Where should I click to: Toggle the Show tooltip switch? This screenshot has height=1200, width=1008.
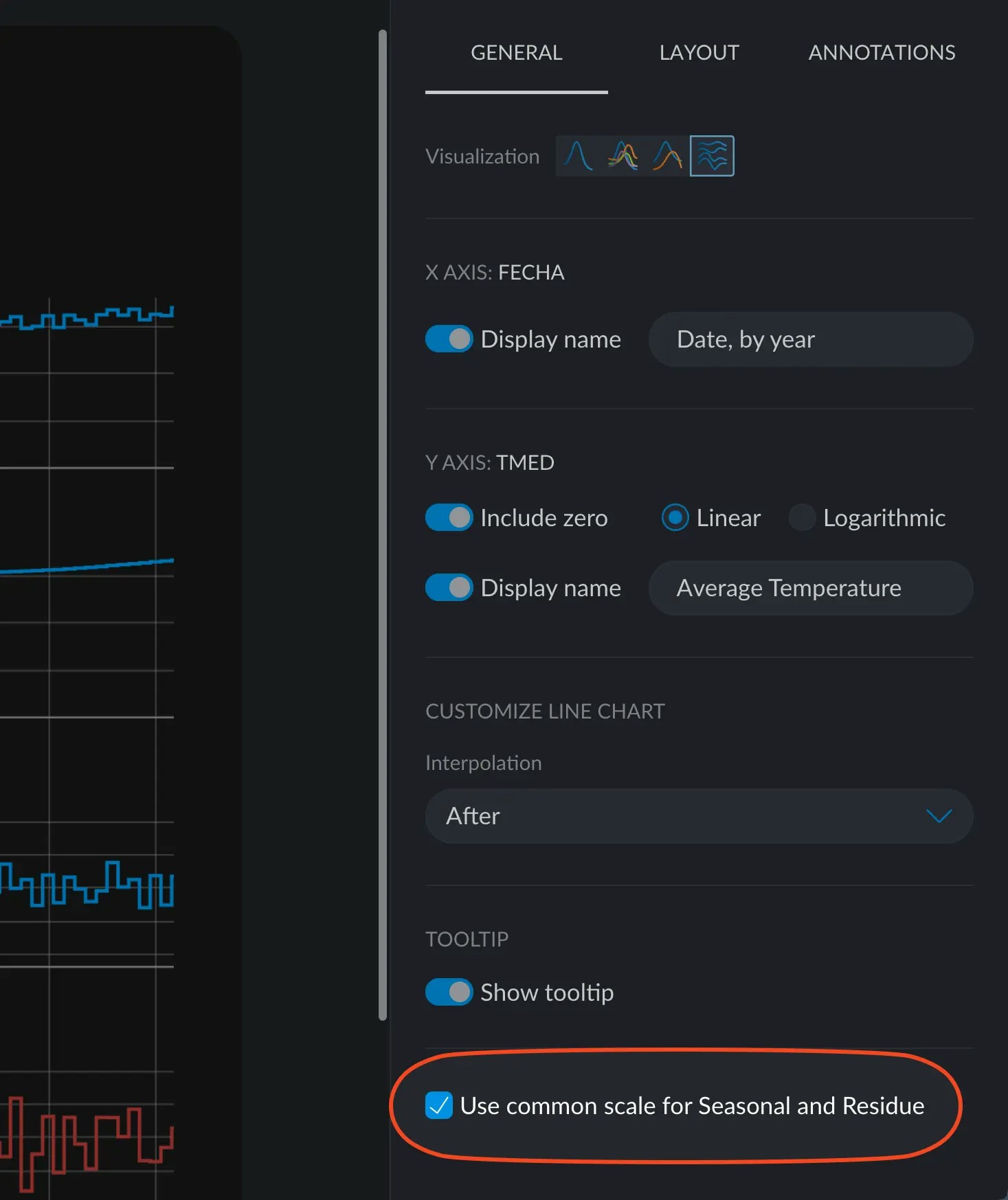[x=449, y=992]
